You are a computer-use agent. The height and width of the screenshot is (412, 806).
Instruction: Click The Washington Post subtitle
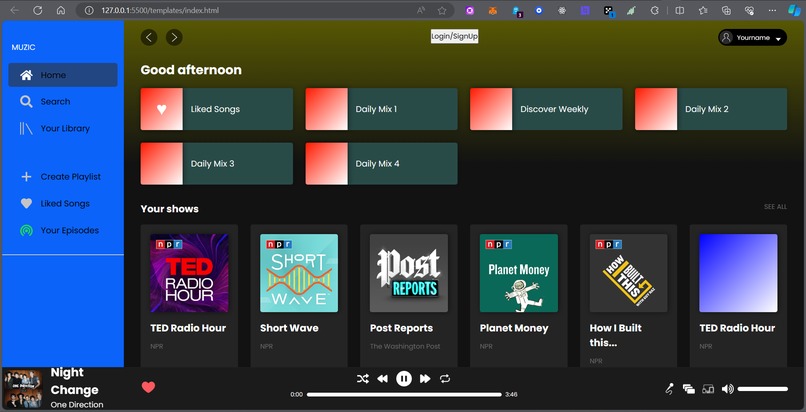pyautogui.click(x=405, y=346)
